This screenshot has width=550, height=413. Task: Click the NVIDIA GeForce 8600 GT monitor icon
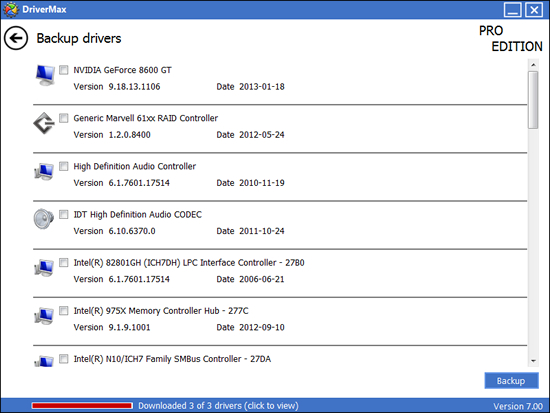[45, 75]
